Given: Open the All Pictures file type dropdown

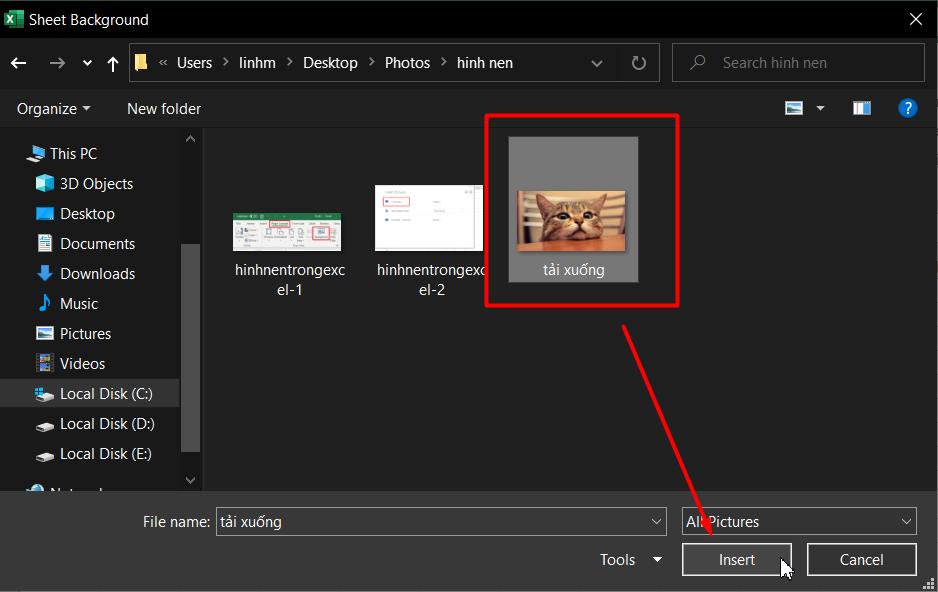Looking at the screenshot, I should pos(799,521).
